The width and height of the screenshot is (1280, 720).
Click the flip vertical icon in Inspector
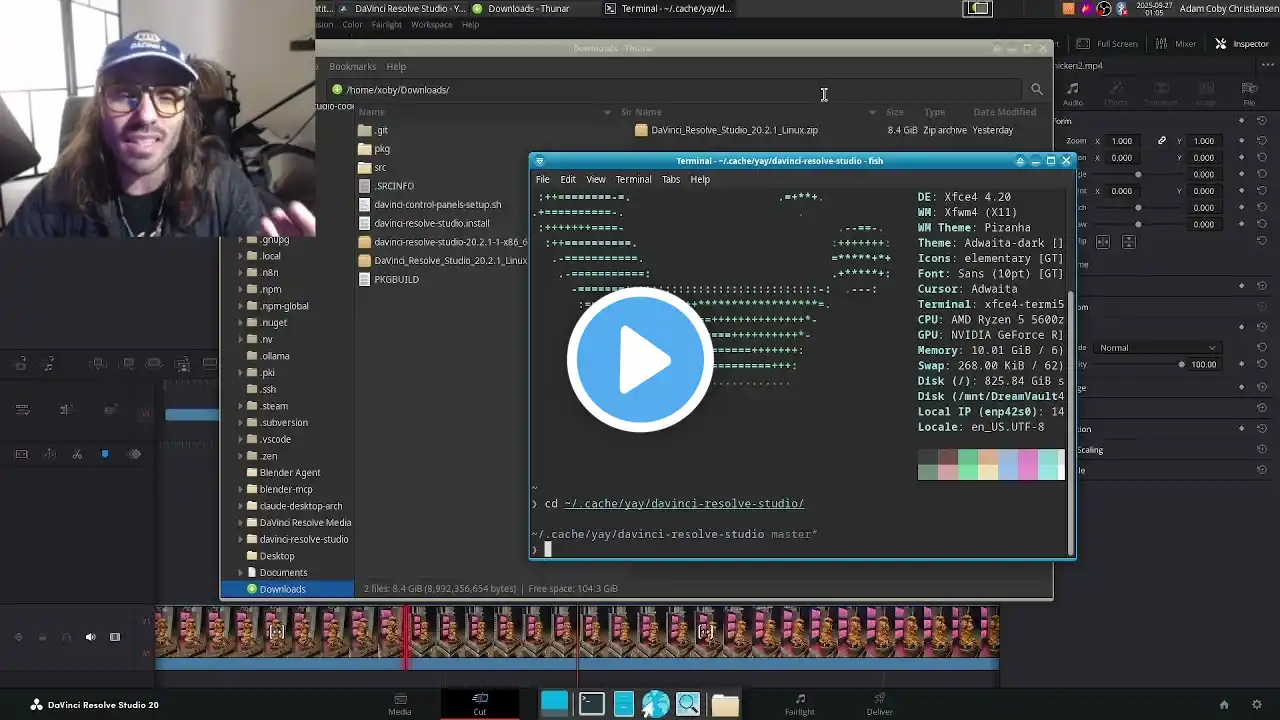tap(1129, 242)
